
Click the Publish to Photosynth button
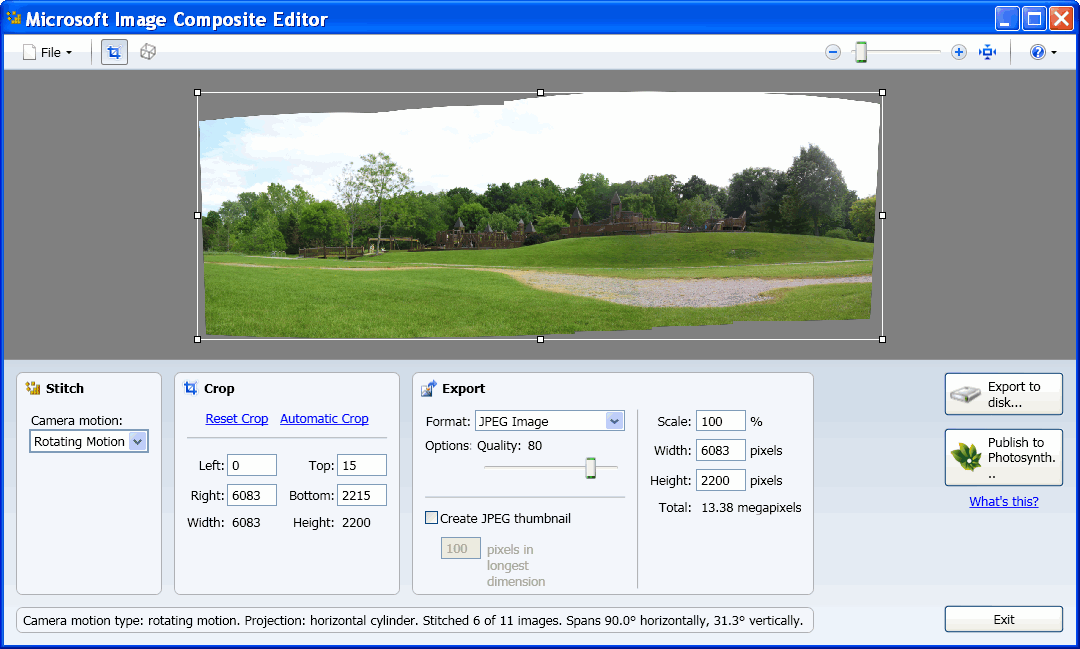tap(1004, 457)
